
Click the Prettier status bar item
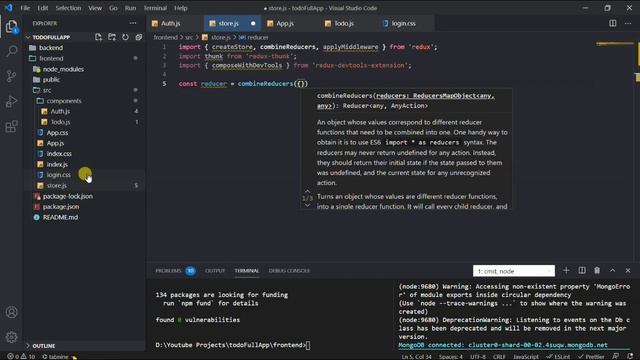point(591,356)
